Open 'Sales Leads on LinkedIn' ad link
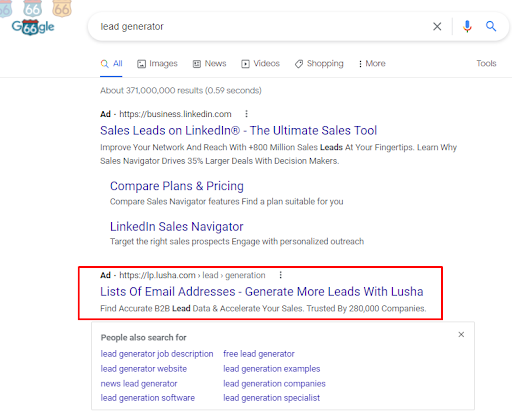Viewport: 512px width, 415px height. click(238, 130)
